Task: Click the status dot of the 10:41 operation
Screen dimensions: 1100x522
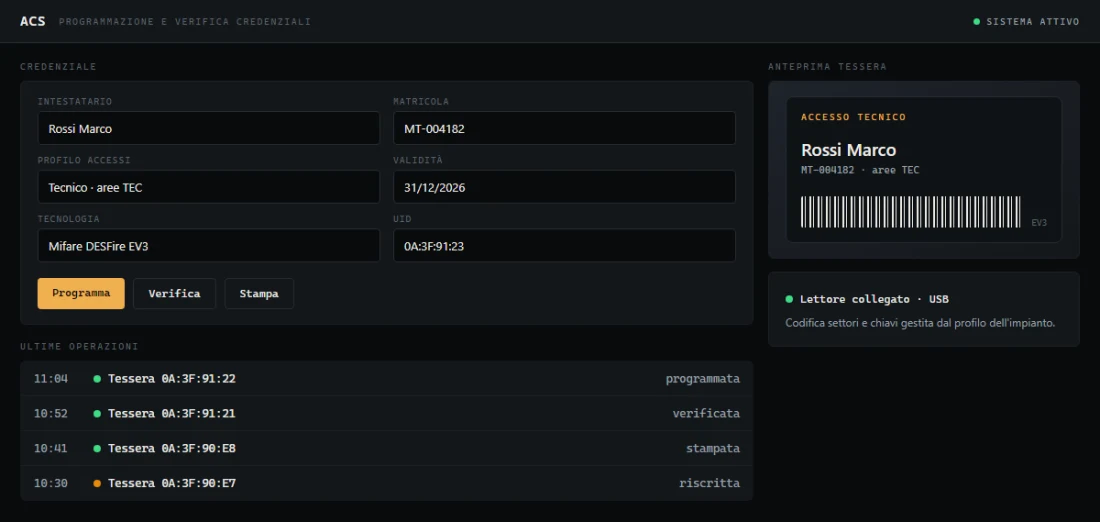Action: click(97, 448)
